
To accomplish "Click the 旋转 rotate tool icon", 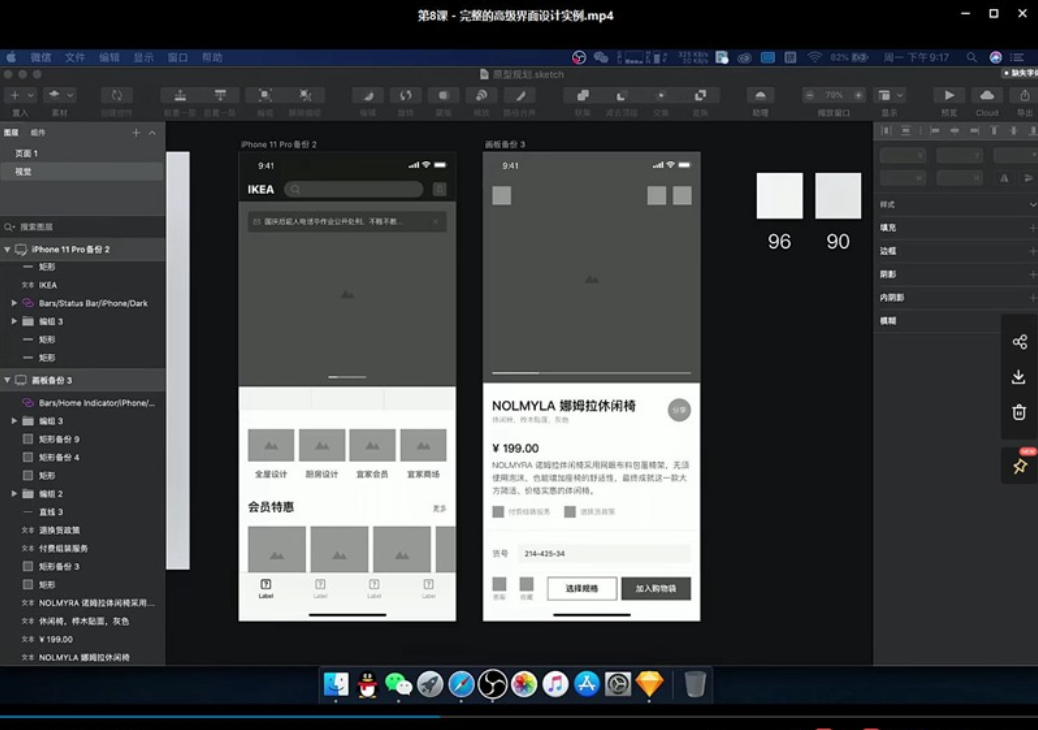I will click(x=406, y=95).
